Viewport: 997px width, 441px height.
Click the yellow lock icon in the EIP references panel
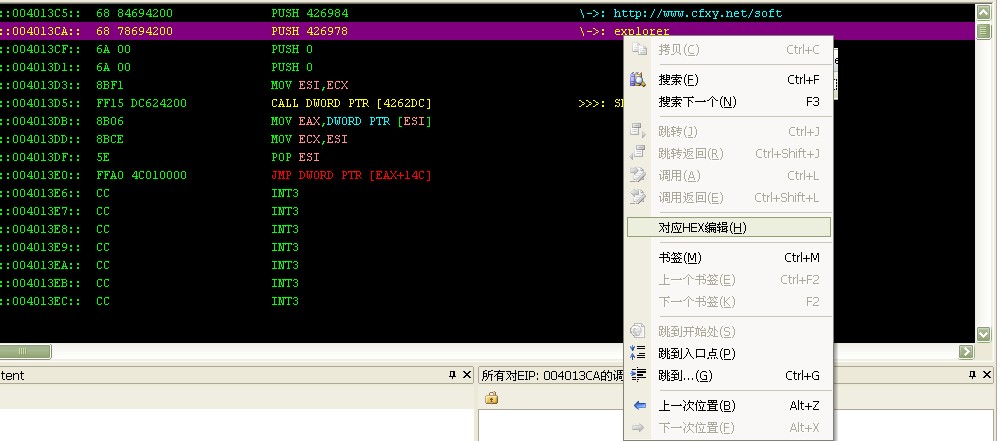coord(491,398)
